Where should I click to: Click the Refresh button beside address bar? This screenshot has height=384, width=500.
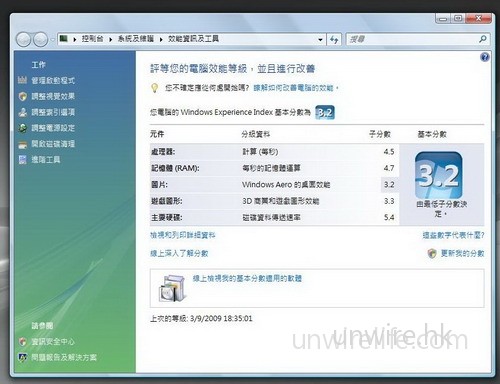(334, 40)
